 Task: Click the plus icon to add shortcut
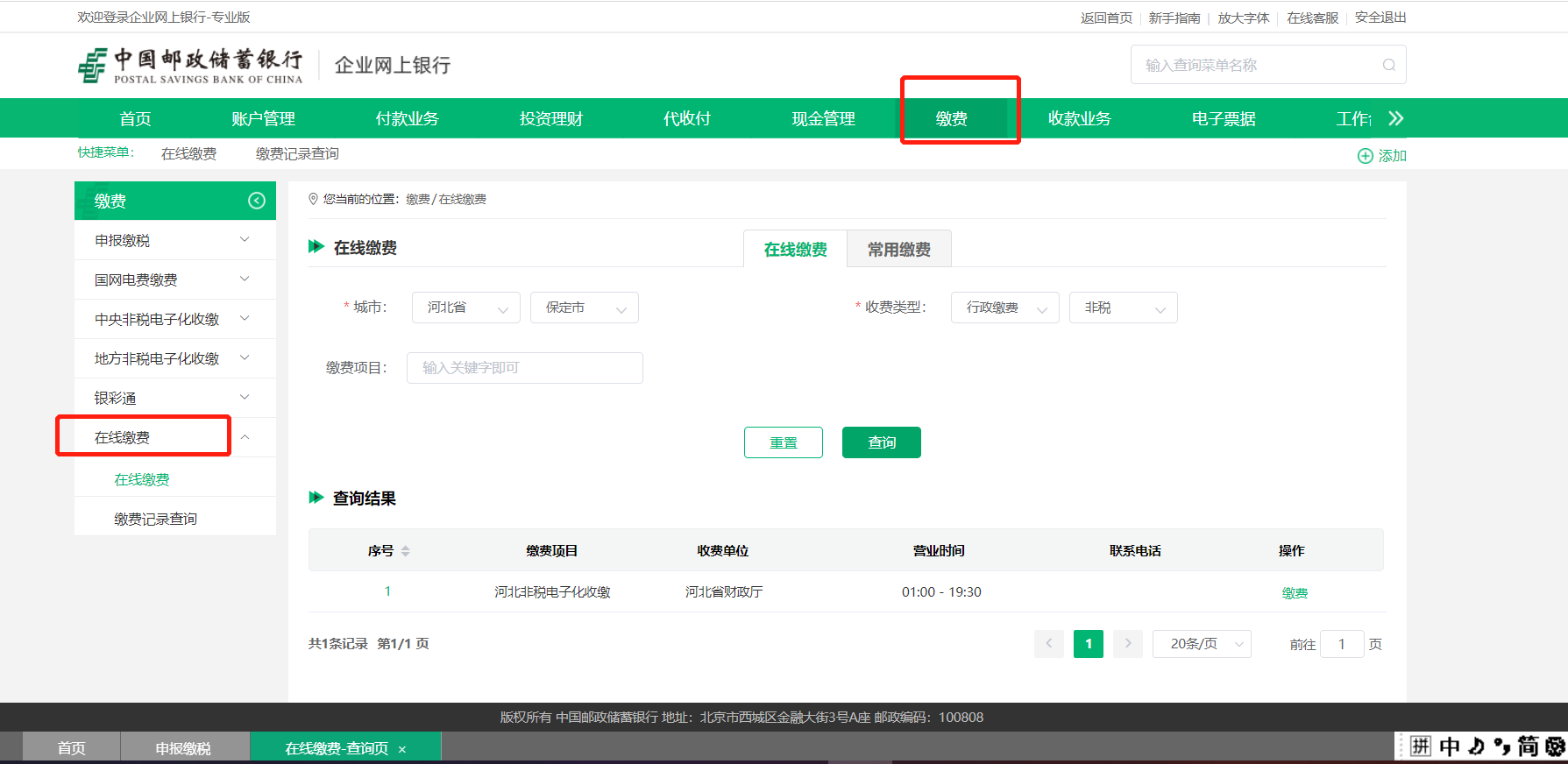pyautogui.click(x=1365, y=156)
